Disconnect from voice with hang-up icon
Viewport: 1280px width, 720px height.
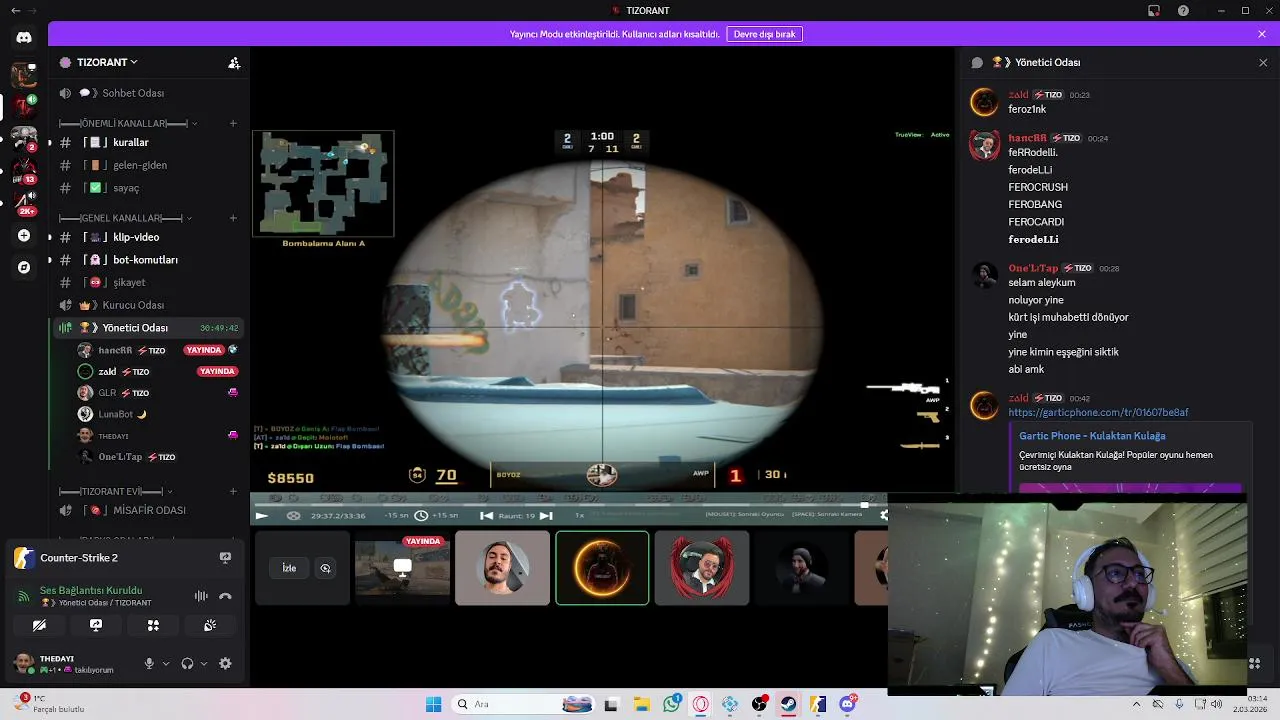pyautogui.click(x=225, y=596)
